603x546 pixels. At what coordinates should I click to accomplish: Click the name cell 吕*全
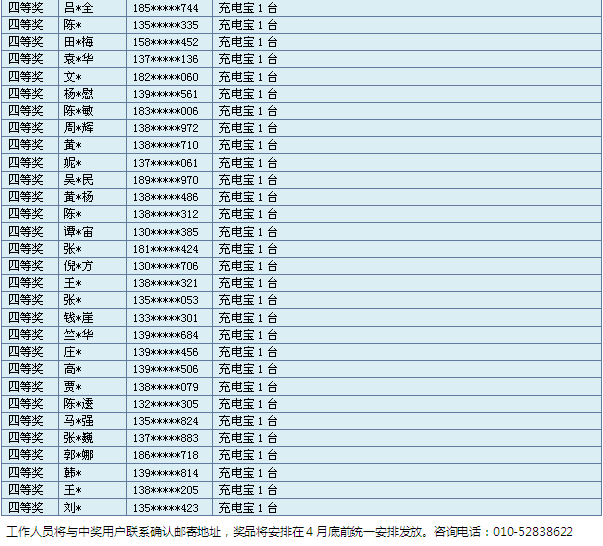(x=77, y=8)
